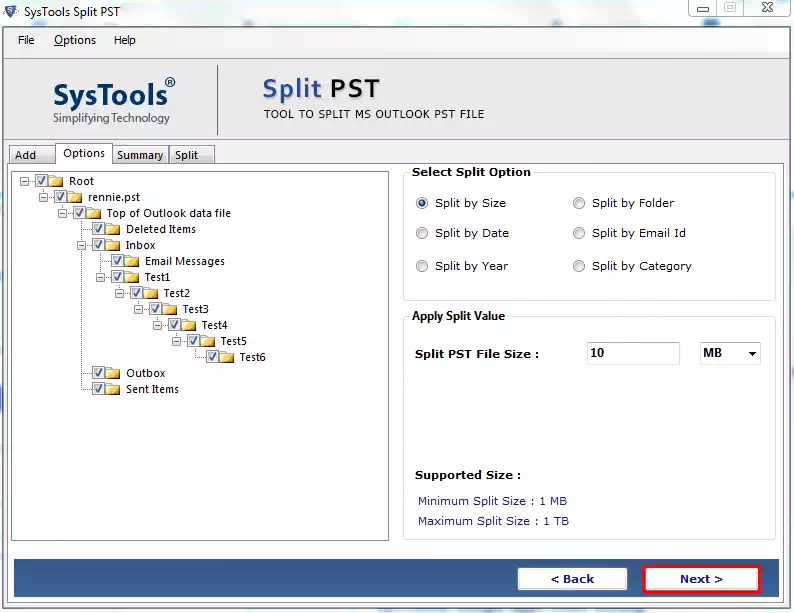Select the Email Messages tree item label
The image size is (794, 613).
pos(185,261)
